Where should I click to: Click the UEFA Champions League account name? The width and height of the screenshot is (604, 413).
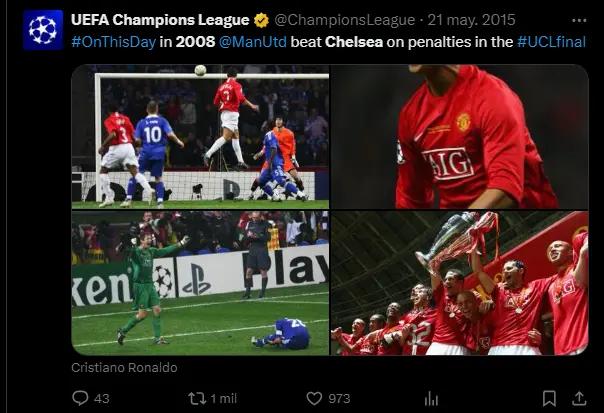click(x=160, y=20)
